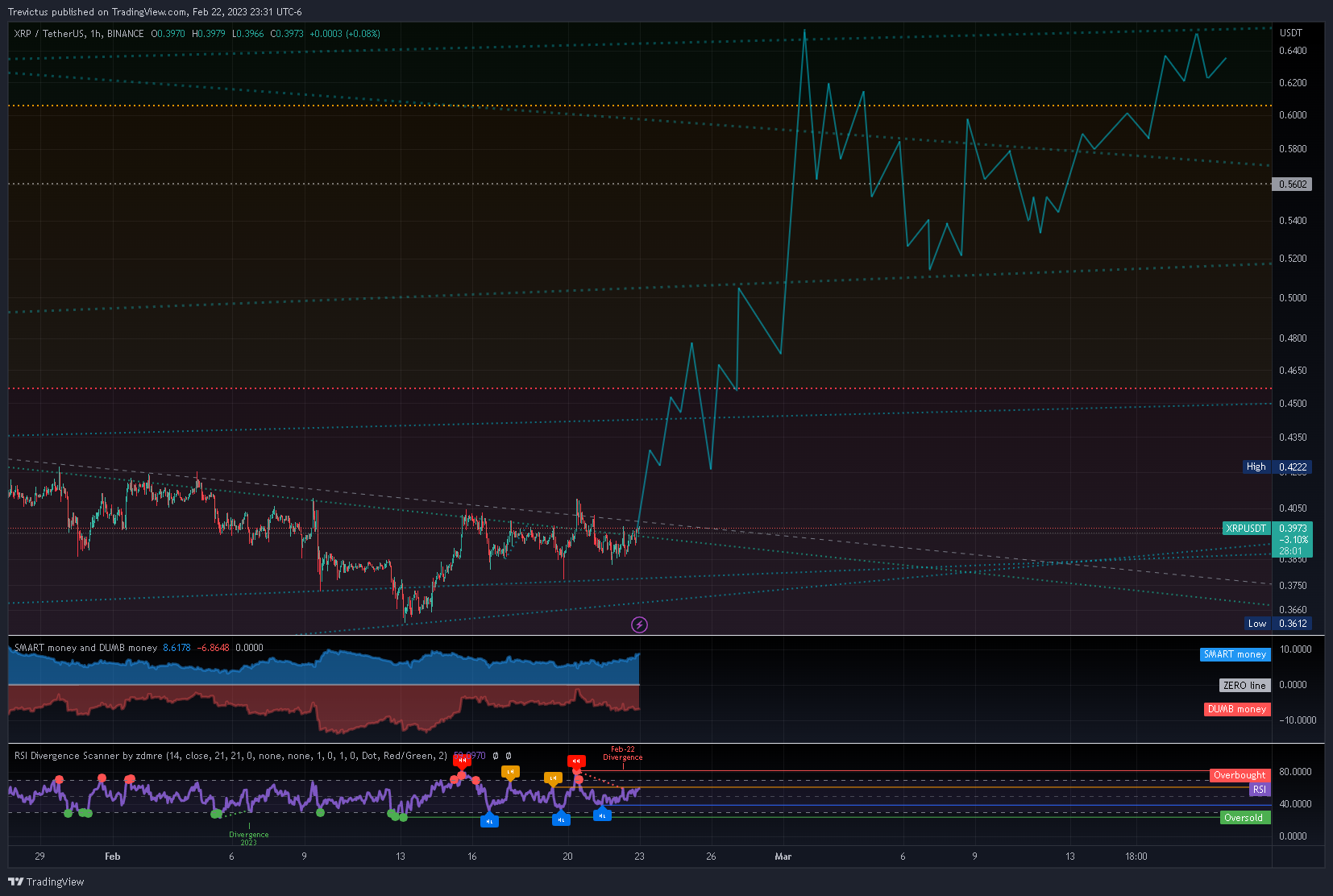Select the red HH marker beside Feb-22 Divergence
This screenshot has height=896, width=1333.
575,761
